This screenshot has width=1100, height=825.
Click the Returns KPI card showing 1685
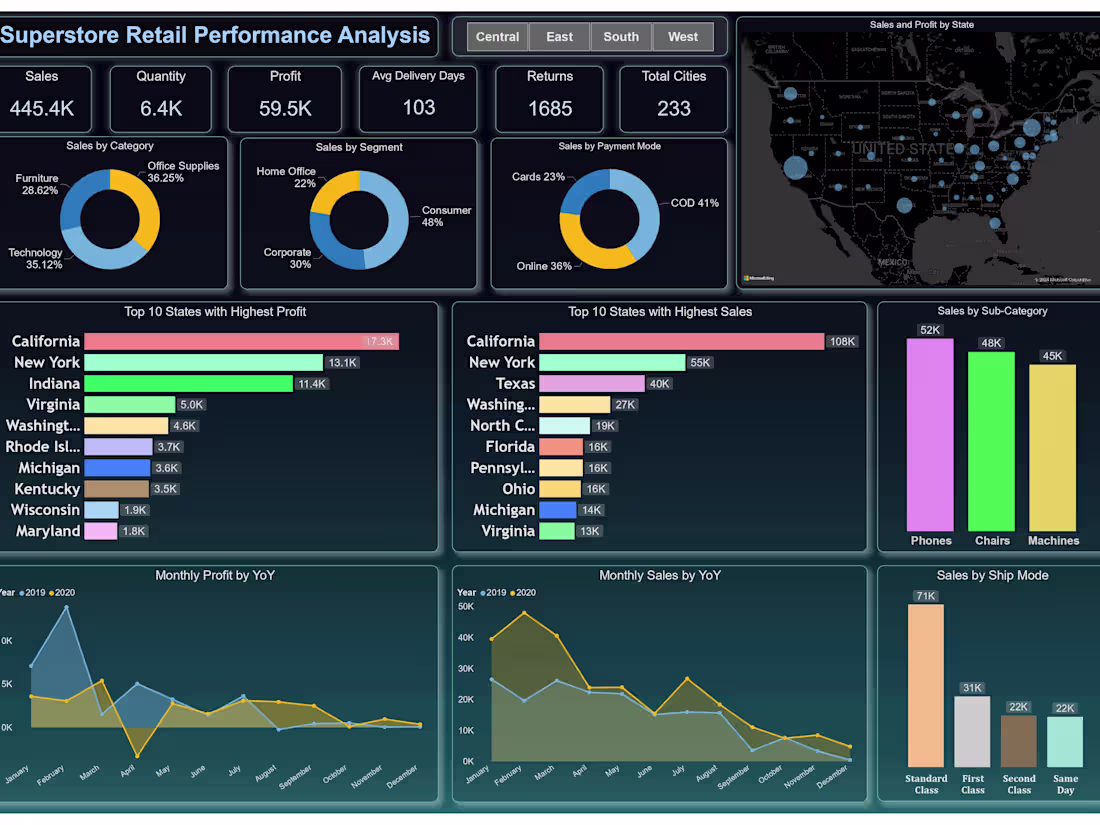pyautogui.click(x=549, y=98)
